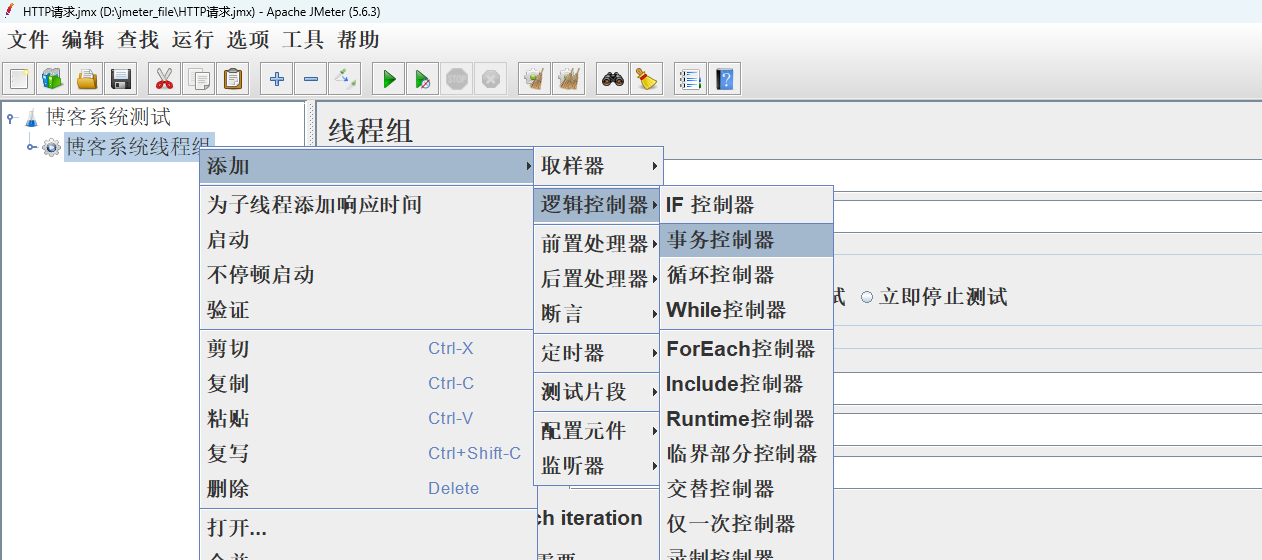Image resolution: width=1262 pixels, height=560 pixels.
Task: Open the 取样器 submenu
Action: [598, 166]
